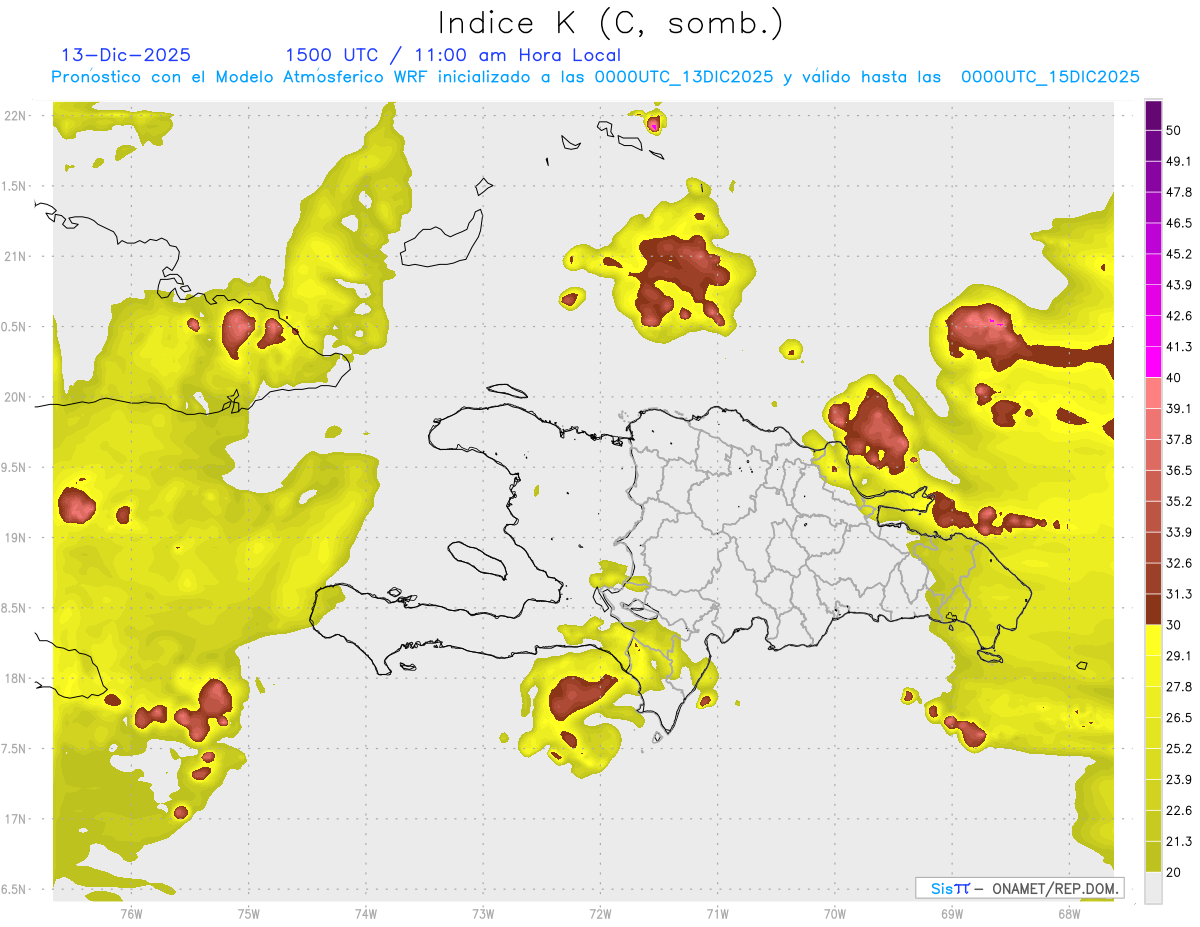Click the 70W longitude axis label
Viewport: 1200px width, 927px height.
coord(834,913)
